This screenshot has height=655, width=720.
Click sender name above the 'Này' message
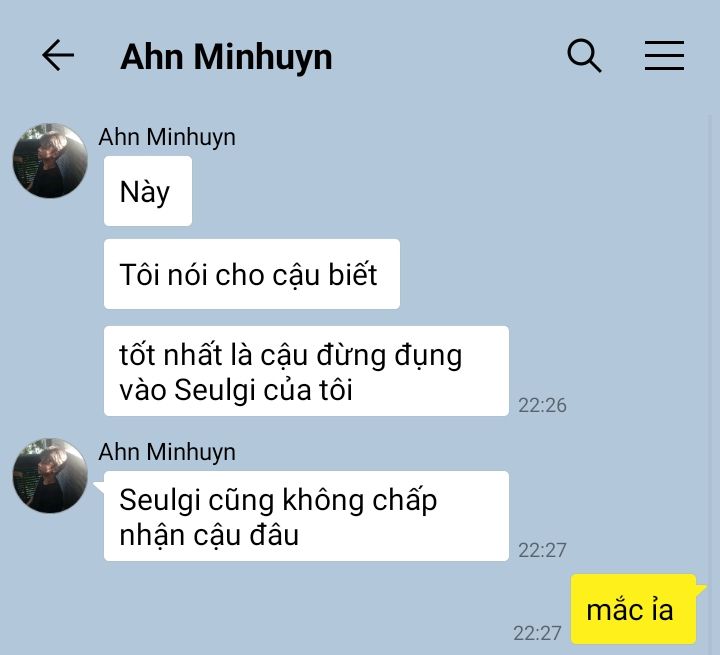(167, 137)
